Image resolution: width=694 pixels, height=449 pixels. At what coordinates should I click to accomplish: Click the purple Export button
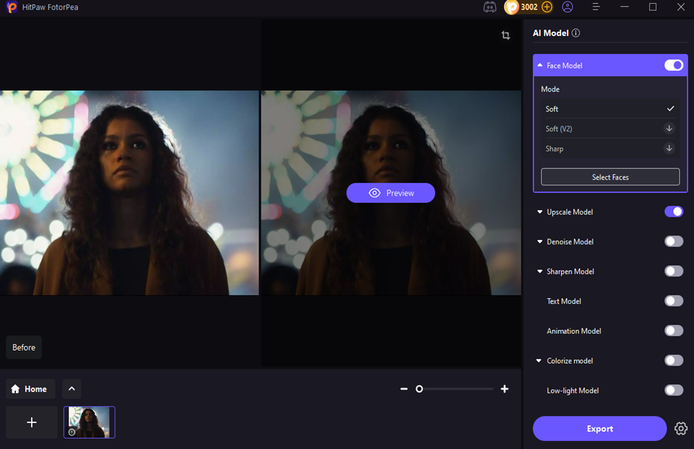600,429
